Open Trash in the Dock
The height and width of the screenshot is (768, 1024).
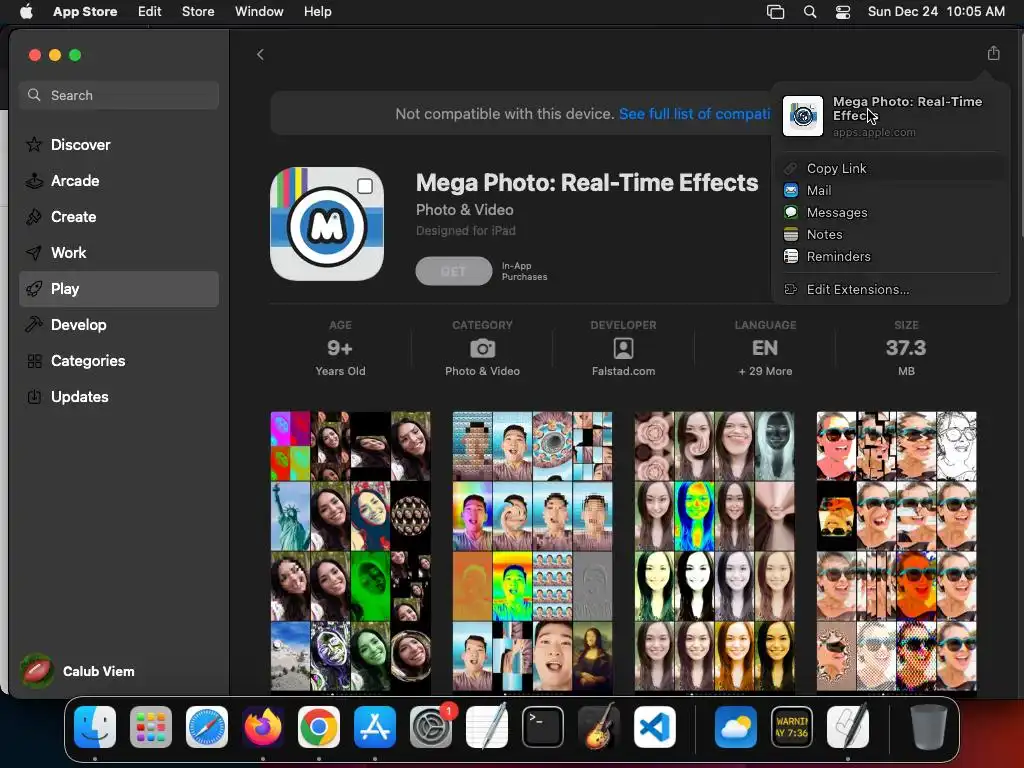click(929, 727)
